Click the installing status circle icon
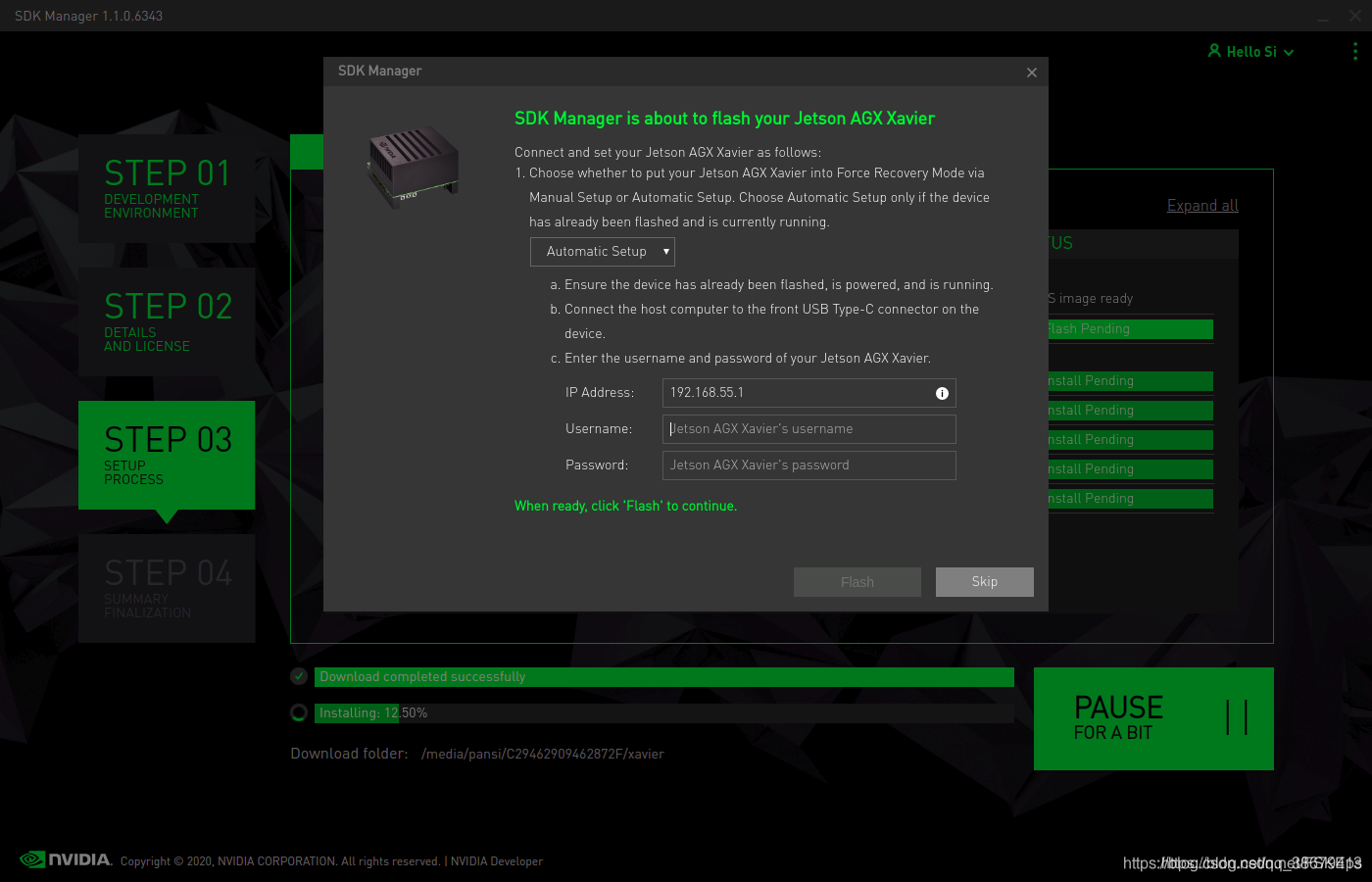1372x882 pixels. click(299, 712)
